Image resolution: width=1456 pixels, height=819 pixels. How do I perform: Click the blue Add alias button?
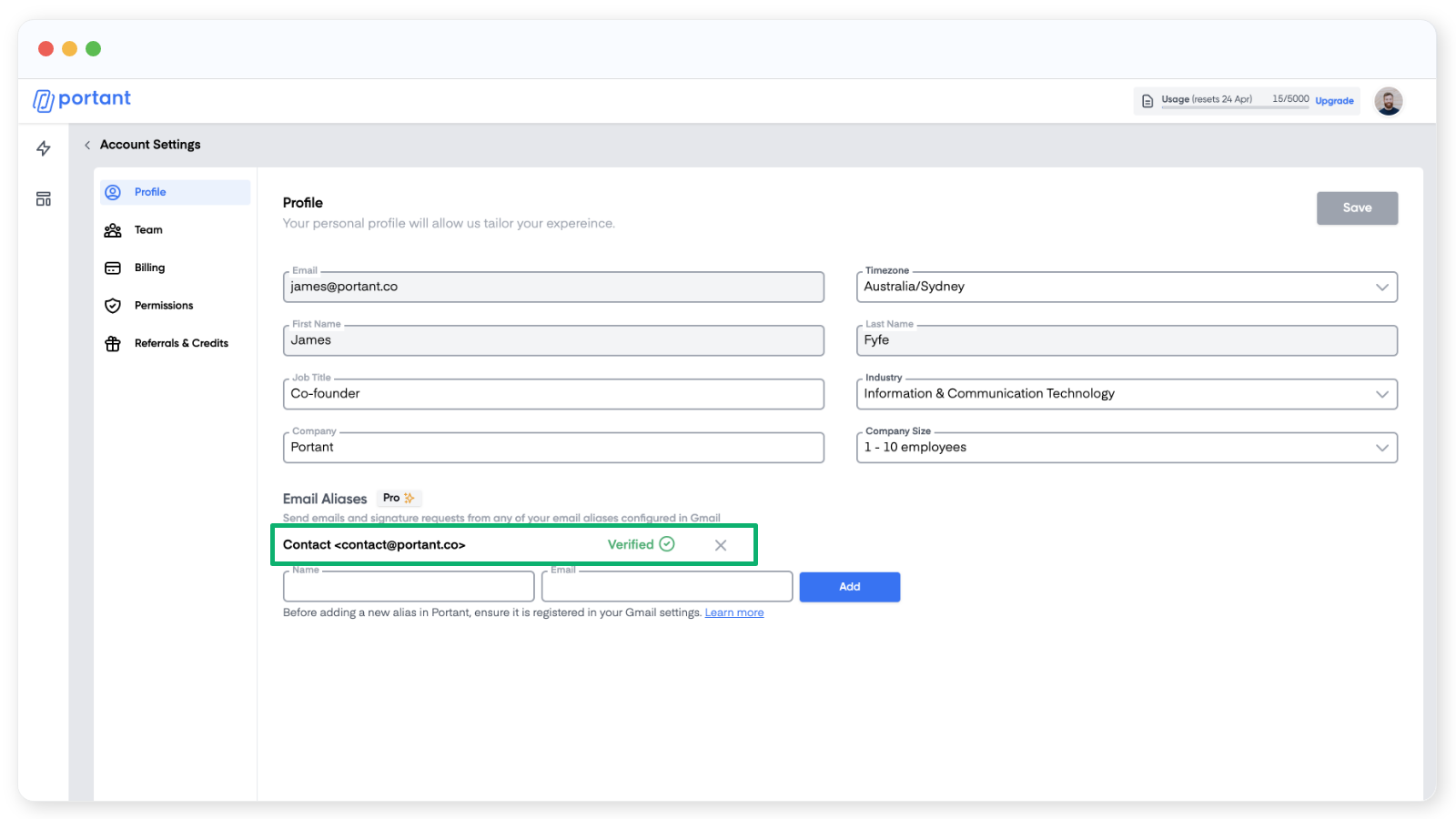[849, 587]
